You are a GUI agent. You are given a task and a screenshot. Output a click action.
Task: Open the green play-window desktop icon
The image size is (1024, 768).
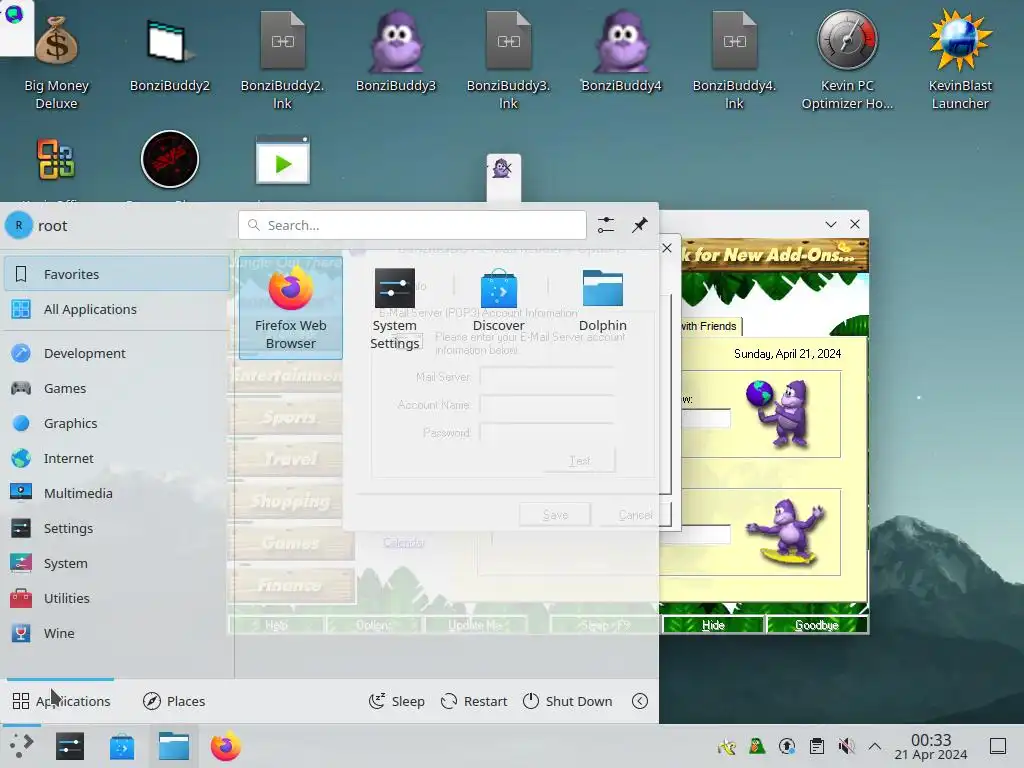(x=282, y=160)
